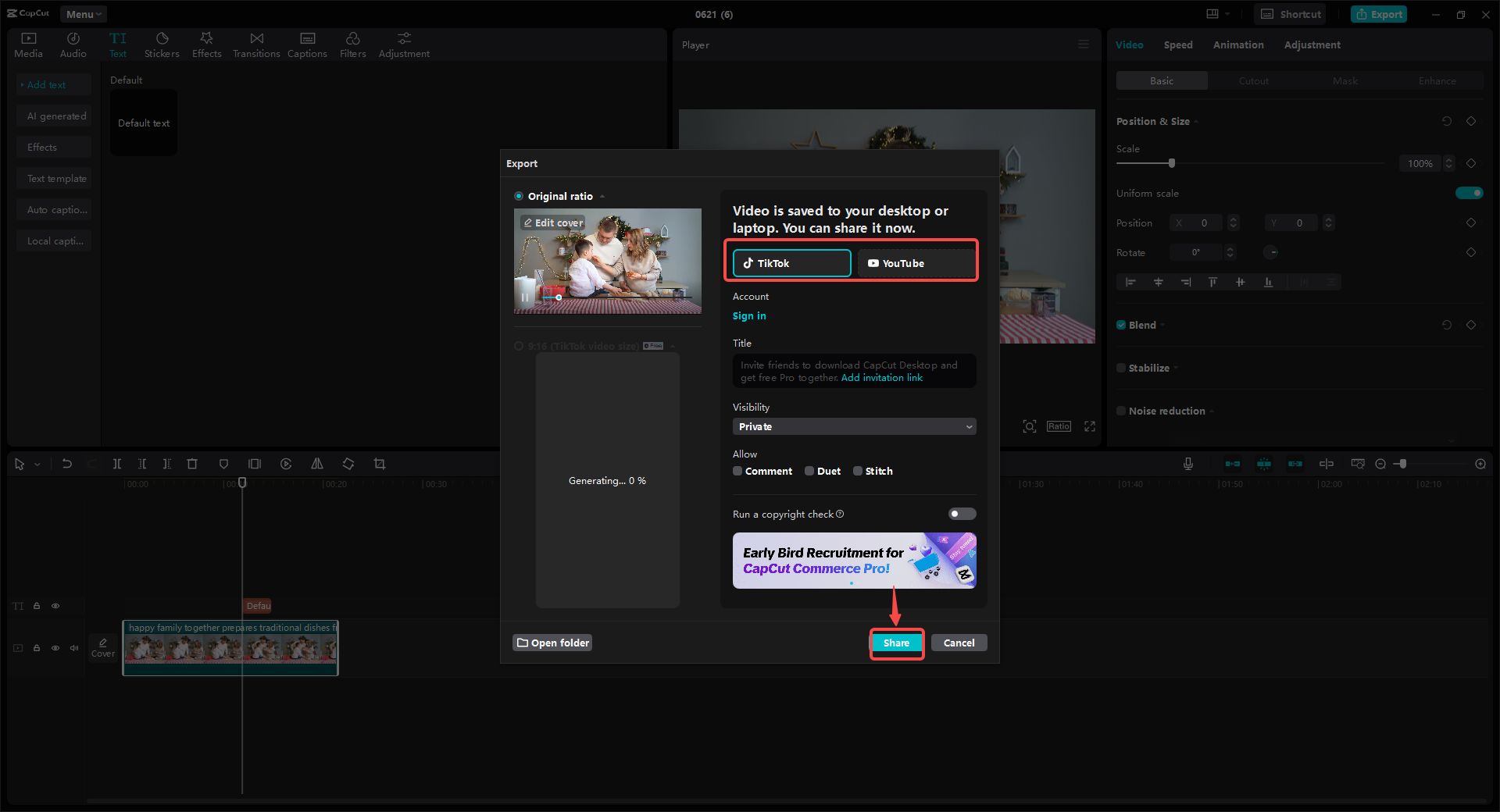Click the Undo arrow icon
The width and height of the screenshot is (1500, 812).
[67, 464]
